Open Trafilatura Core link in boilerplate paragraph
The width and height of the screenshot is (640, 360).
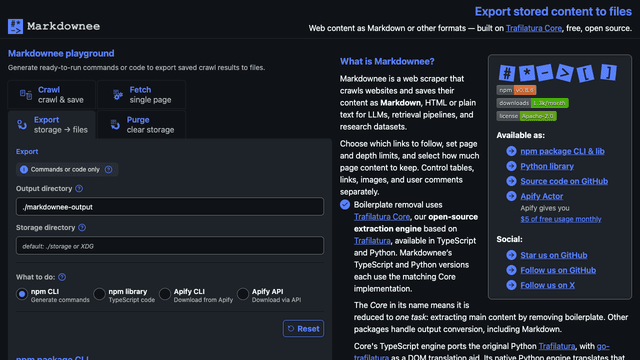(x=382, y=217)
